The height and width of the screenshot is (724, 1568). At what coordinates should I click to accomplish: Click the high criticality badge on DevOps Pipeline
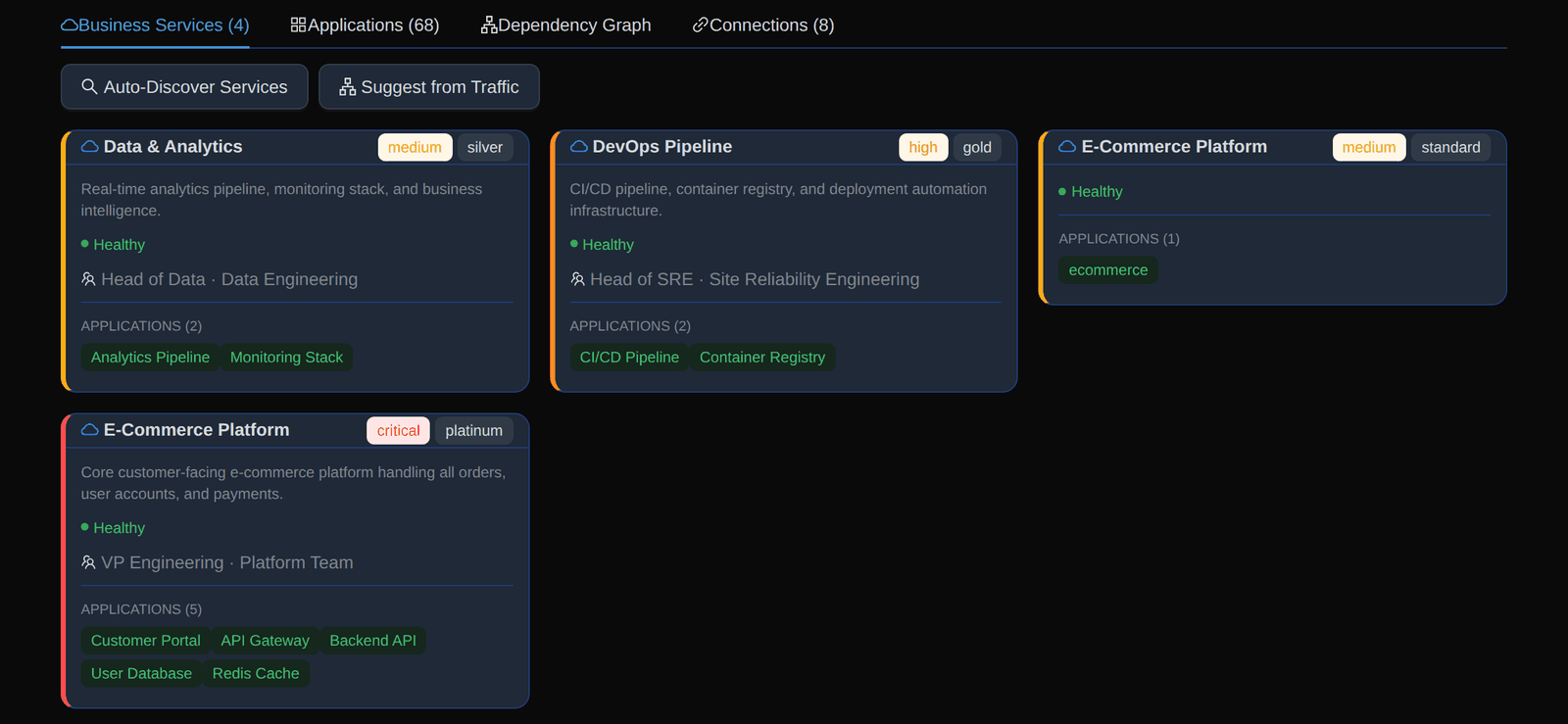coord(923,147)
